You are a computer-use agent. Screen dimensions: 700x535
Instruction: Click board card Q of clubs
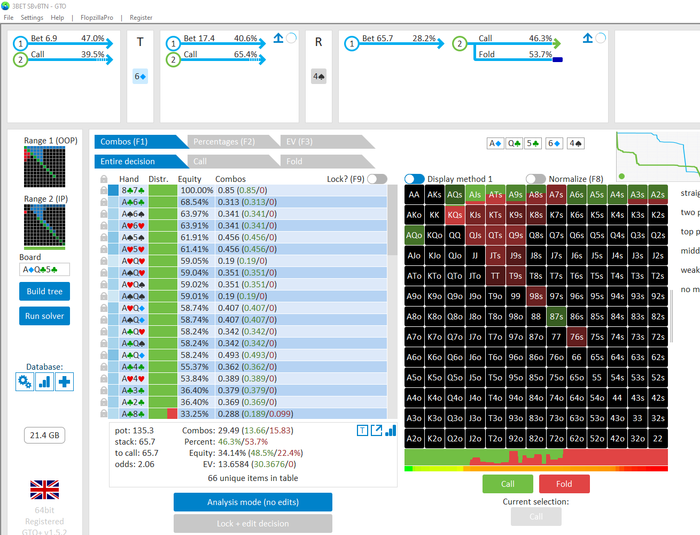514,143
